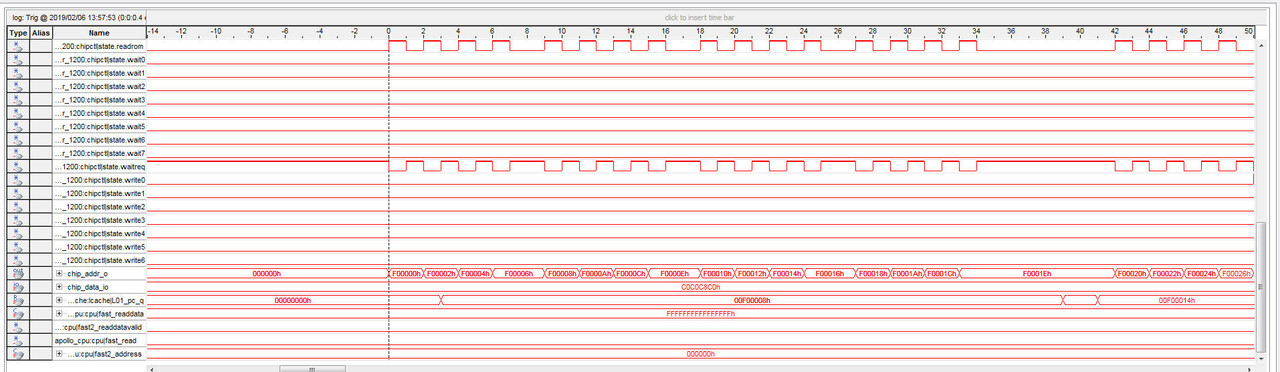Click the 'click to insert time bar' strip
Image resolution: width=1280 pixels, height=372 pixels.
click(x=699, y=17)
